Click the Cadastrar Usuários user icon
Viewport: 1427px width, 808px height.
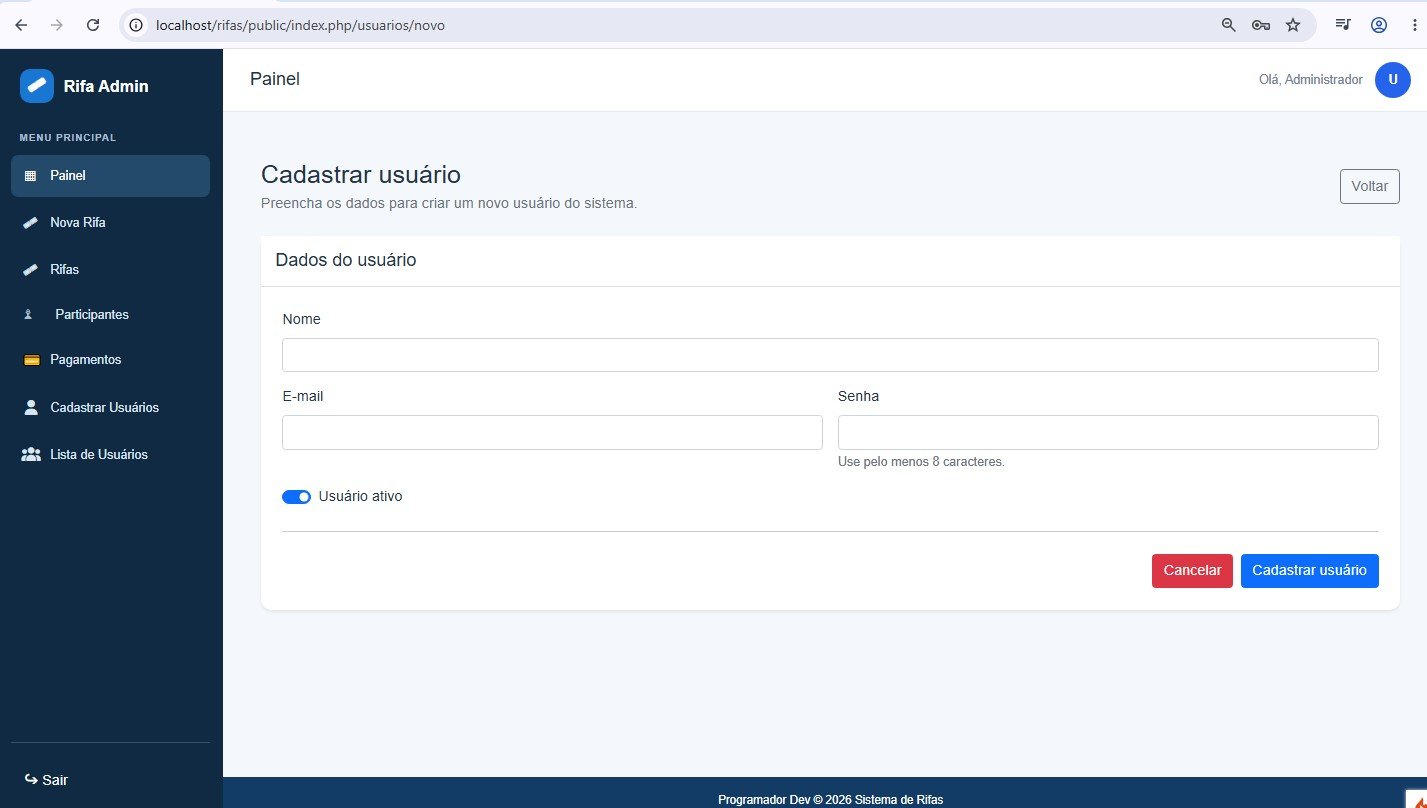pyautogui.click(x=30, y=407)
